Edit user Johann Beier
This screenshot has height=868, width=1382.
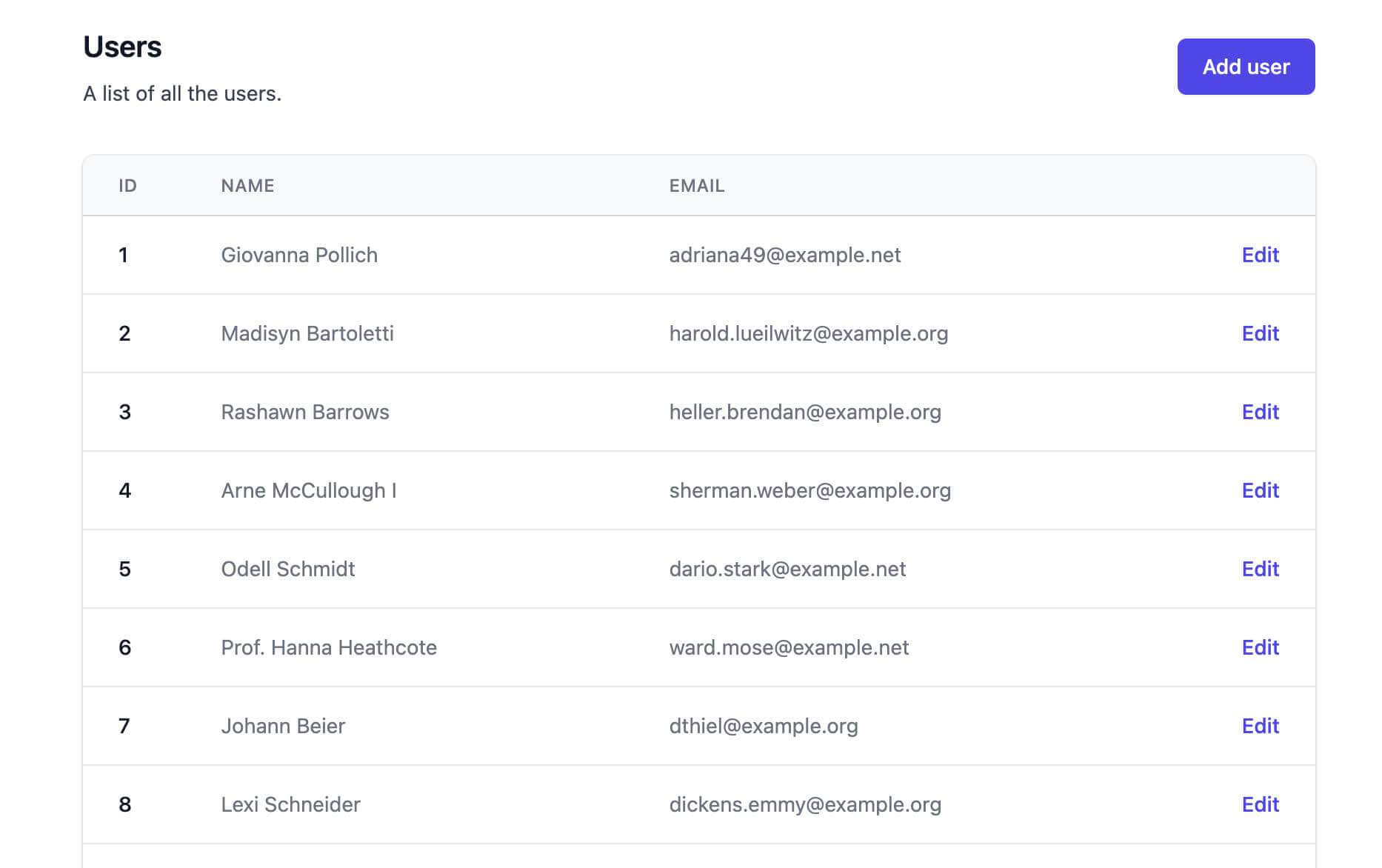click(x=1260, y=726)
